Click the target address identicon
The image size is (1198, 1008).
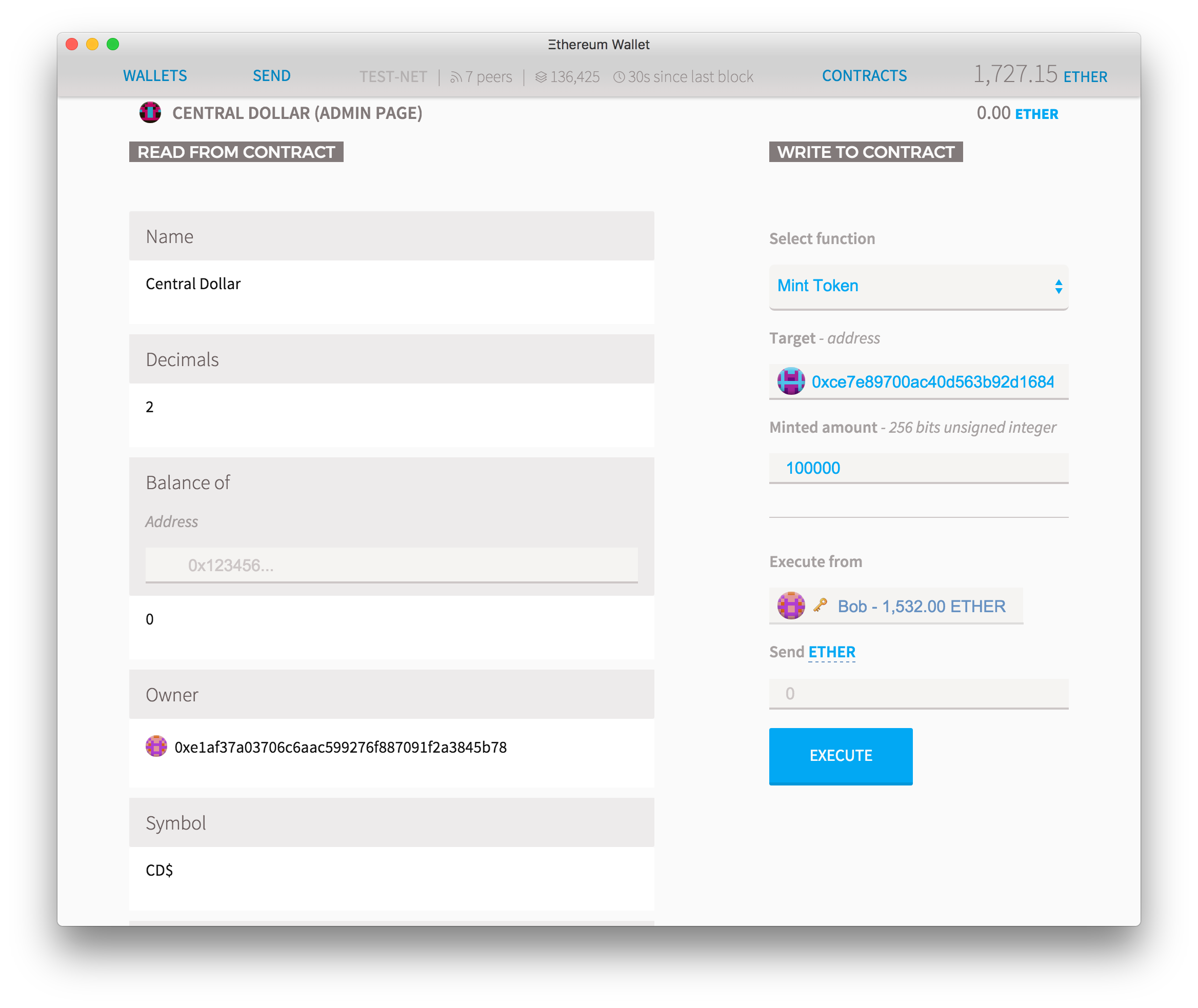[x=790, y=381]
